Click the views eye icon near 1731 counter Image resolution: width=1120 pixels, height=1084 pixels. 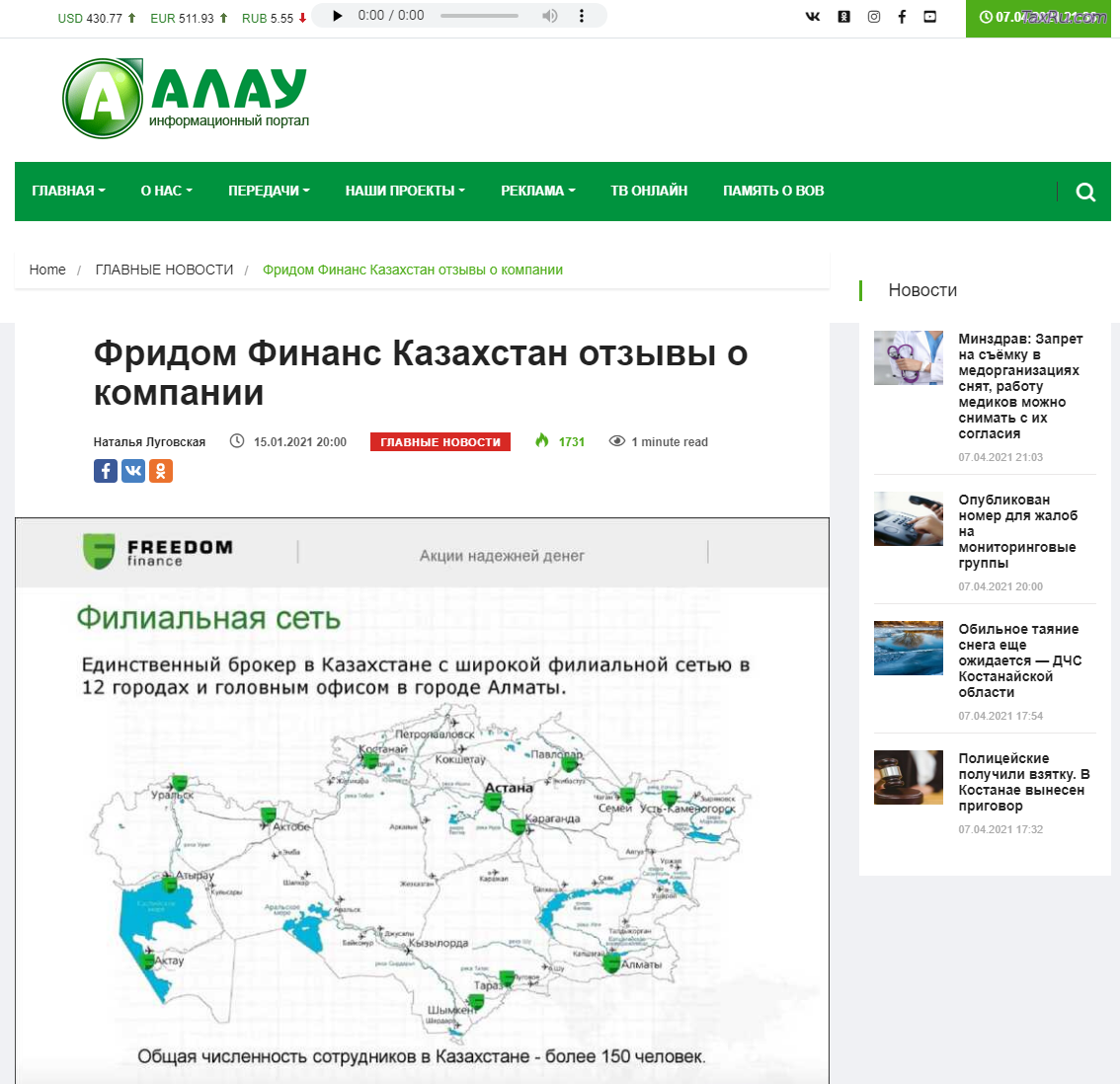pos(617,441)
